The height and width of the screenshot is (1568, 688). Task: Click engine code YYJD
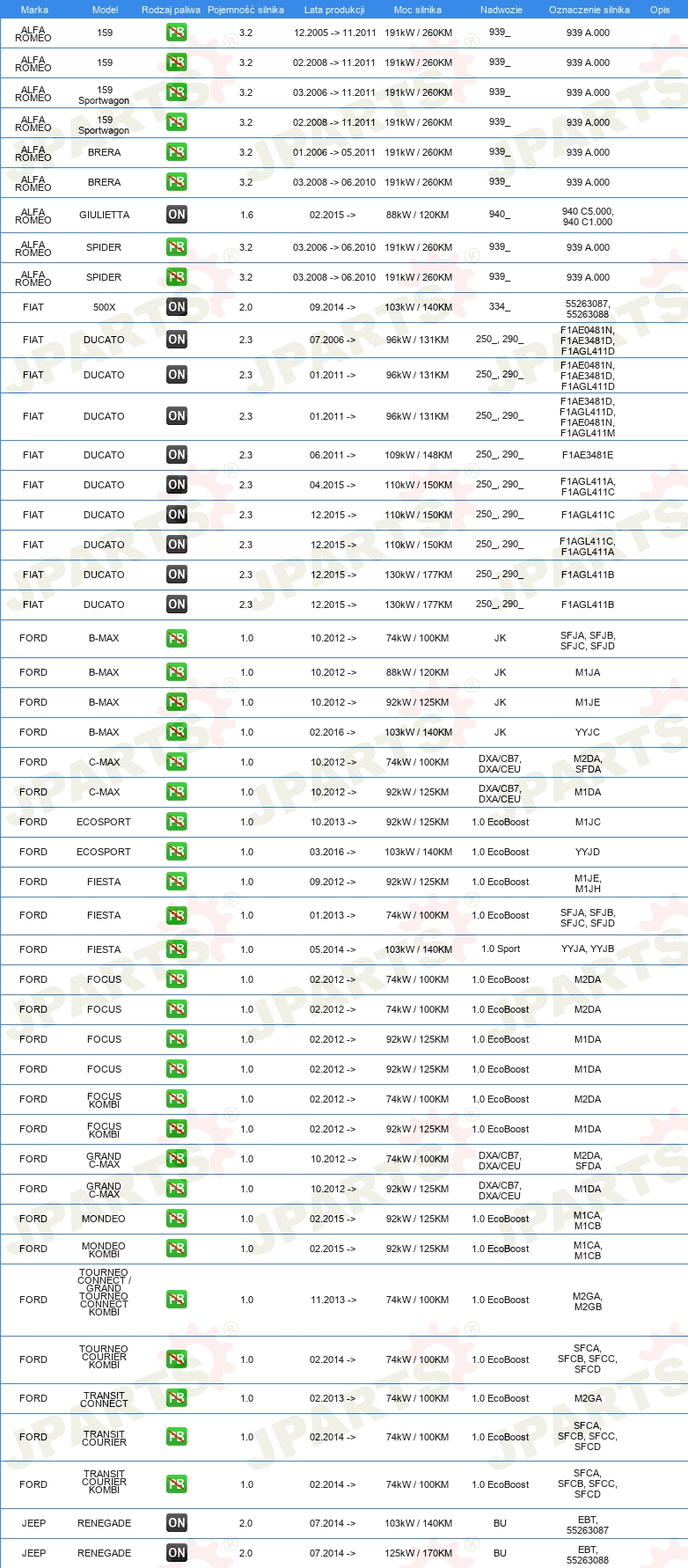click(x=588, y=852)
